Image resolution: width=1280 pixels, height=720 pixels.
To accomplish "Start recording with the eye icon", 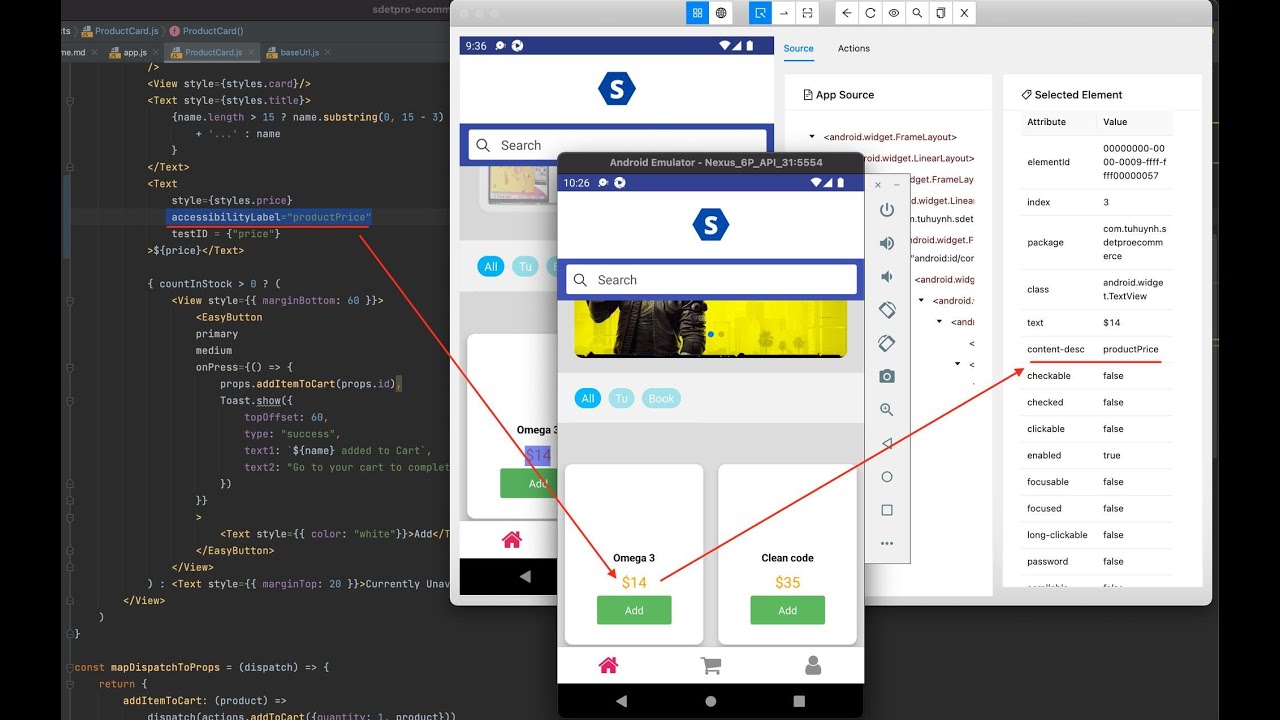I will click(894, 13).
